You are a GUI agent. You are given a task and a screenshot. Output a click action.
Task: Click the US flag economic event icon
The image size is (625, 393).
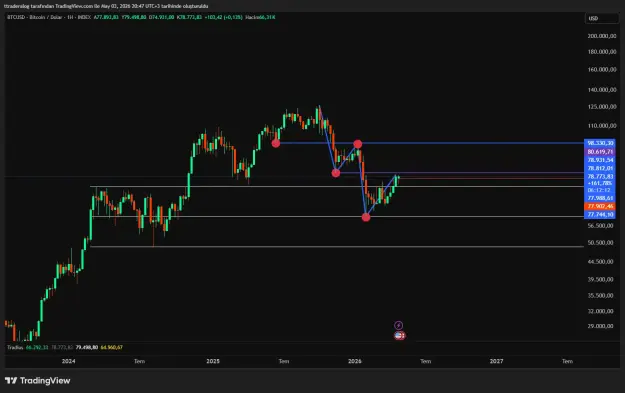[x=399, y=336]
